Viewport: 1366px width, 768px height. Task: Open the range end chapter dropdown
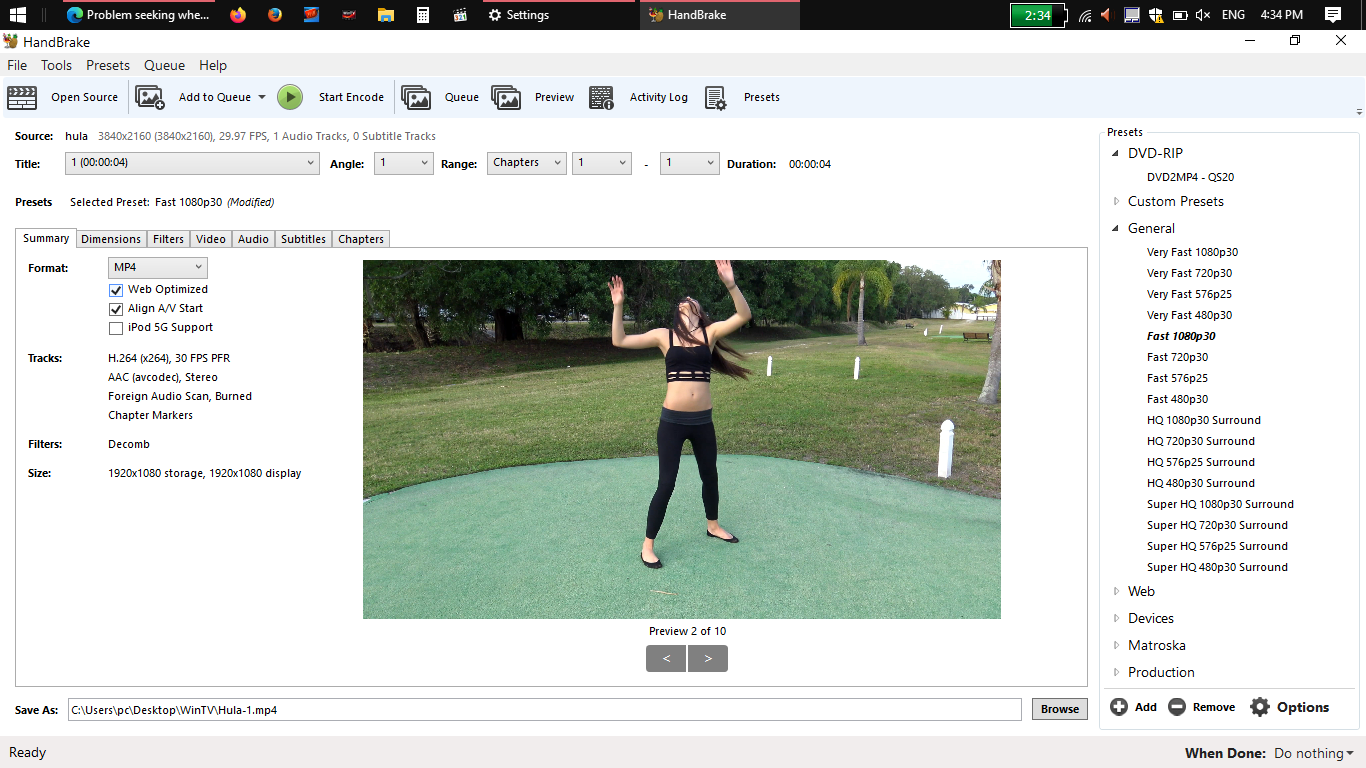click(690, 163)
